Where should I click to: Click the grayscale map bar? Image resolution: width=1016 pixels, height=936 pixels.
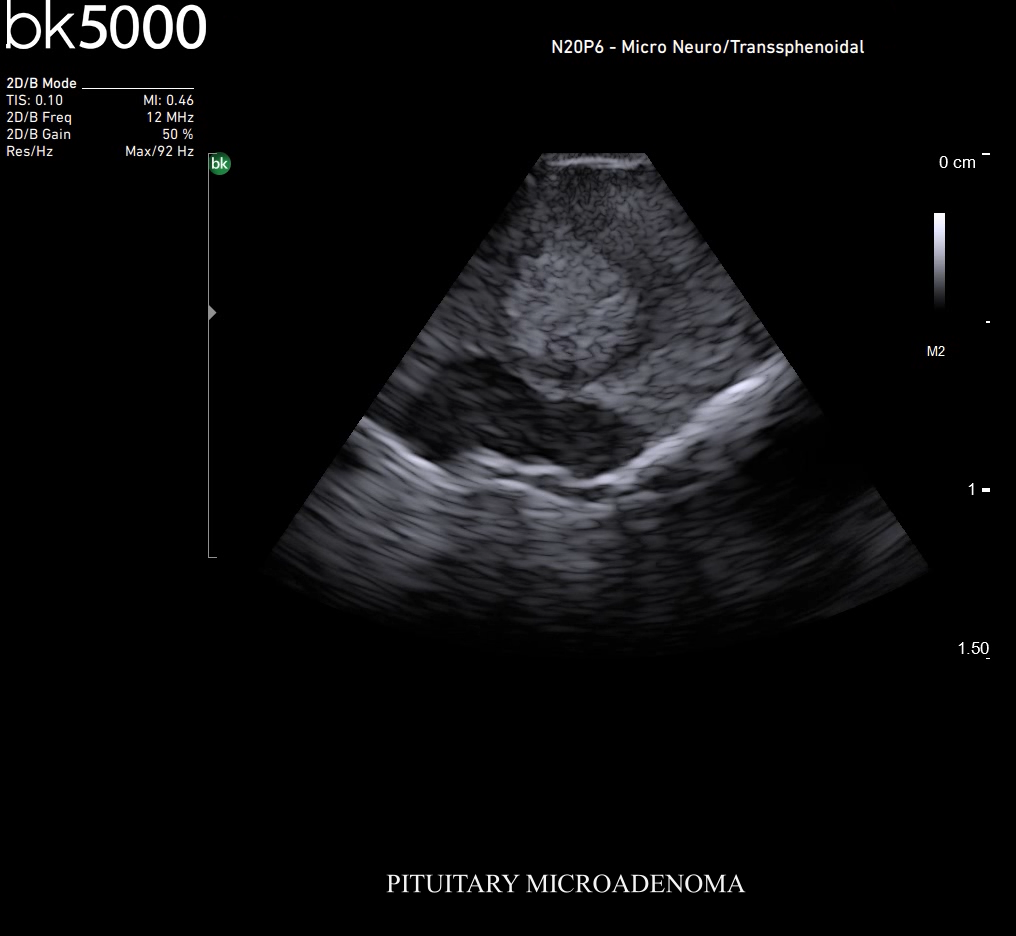click(939, 260)
